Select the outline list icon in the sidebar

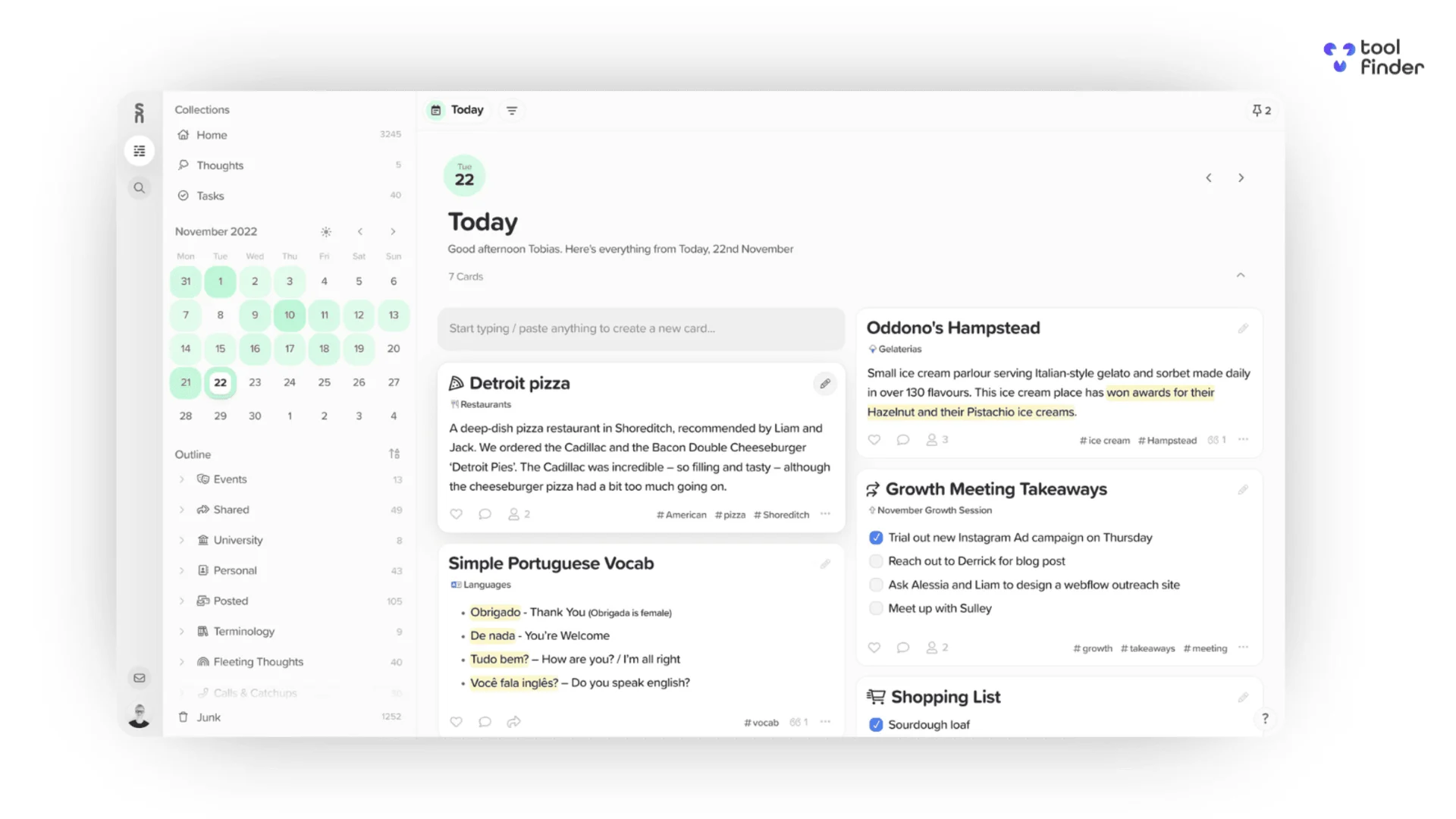tap(140, 150)
